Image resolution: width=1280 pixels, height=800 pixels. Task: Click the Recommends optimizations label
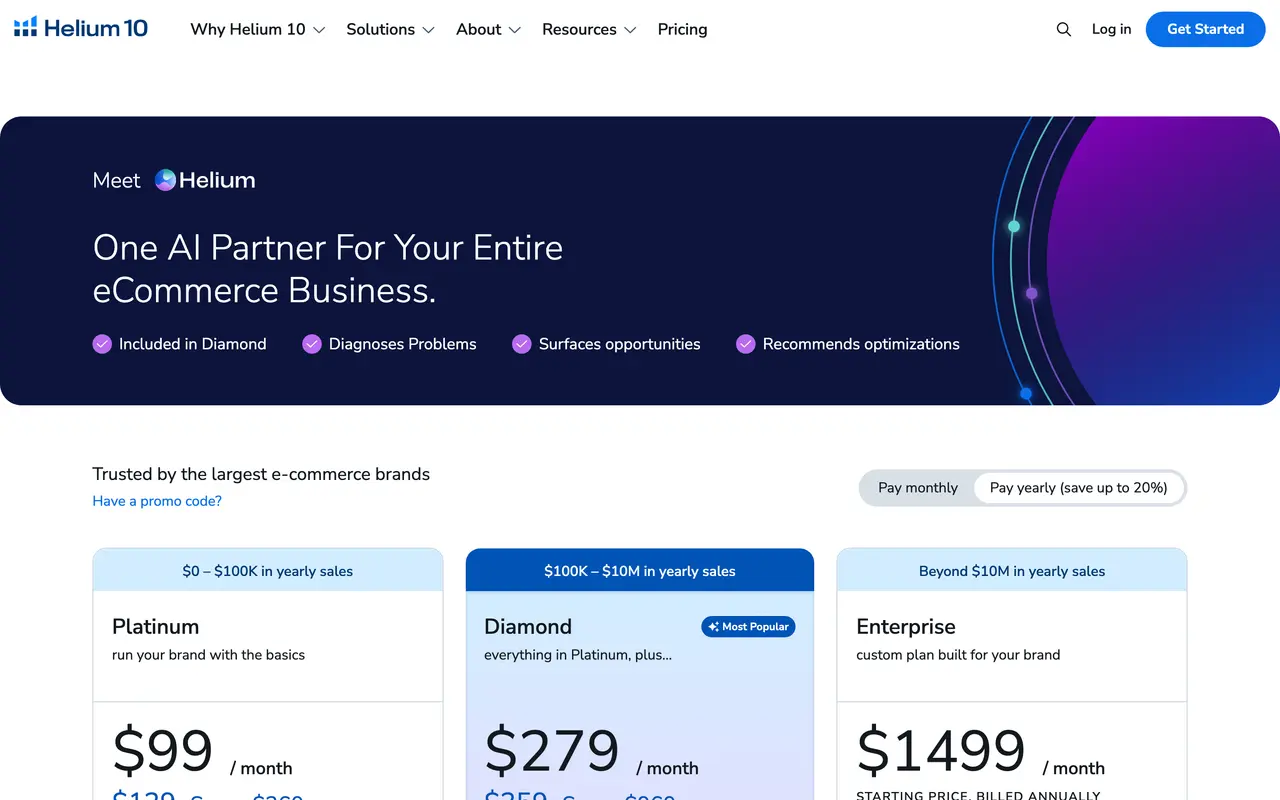coord(861,344)
